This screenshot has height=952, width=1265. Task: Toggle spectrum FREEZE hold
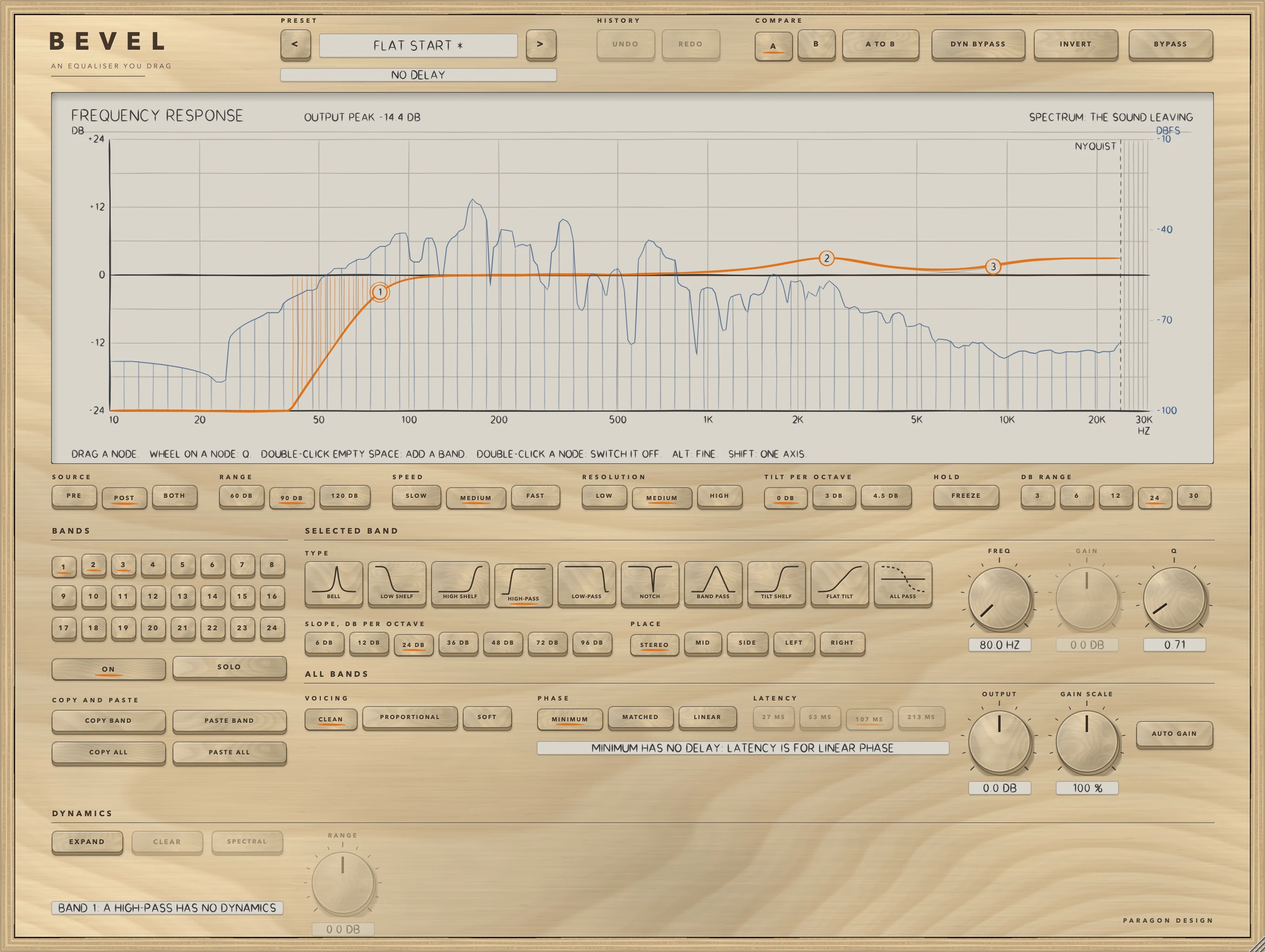tap(966, 496)
